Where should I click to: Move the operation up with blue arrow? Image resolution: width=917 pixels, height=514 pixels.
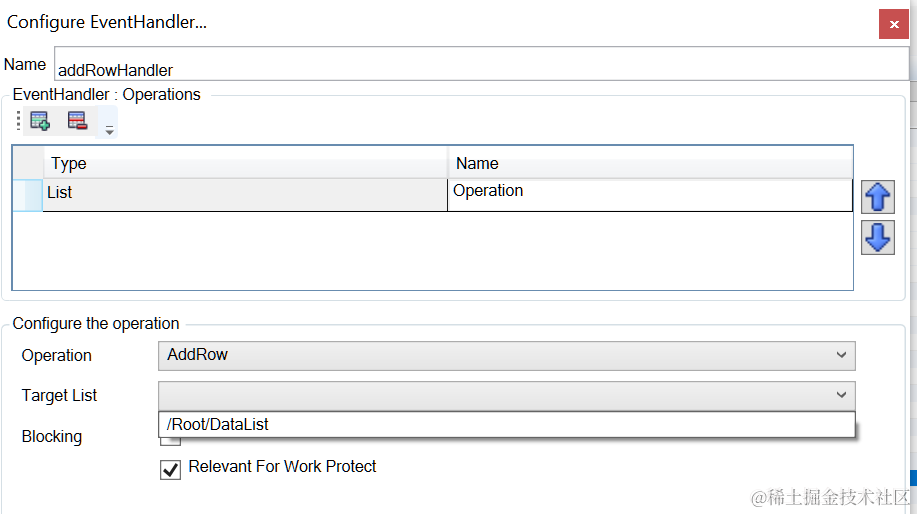[x=877, y=197]
